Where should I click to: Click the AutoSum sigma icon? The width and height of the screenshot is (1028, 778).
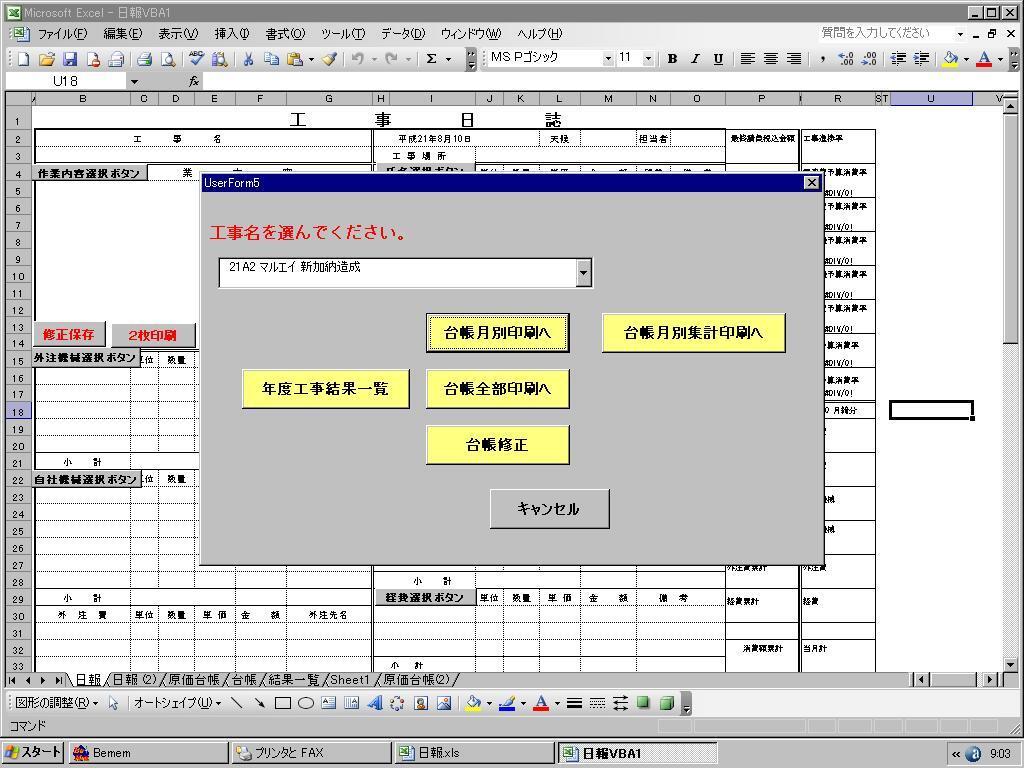(431, 59)
